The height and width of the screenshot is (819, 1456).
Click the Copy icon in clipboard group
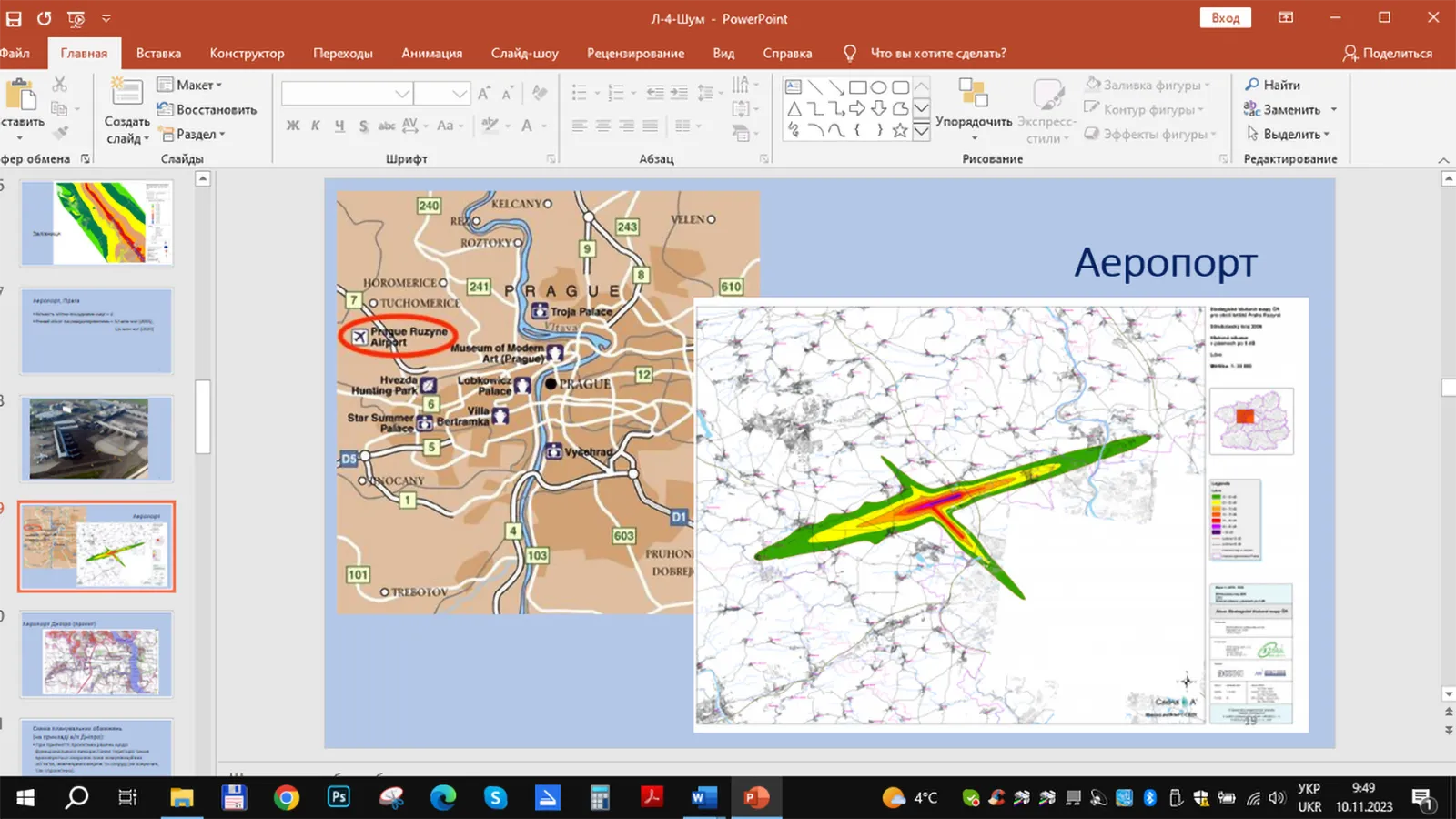(x=60, y=109)
